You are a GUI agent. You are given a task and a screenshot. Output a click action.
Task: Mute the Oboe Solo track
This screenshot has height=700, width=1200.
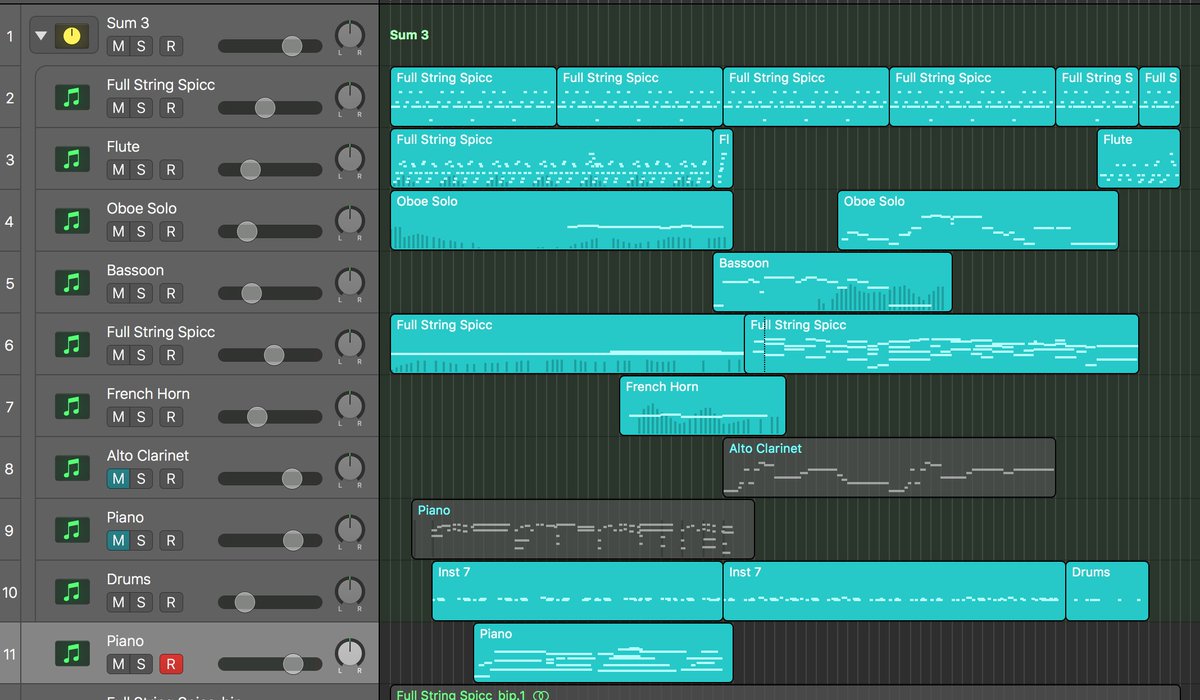coord(118,232)
